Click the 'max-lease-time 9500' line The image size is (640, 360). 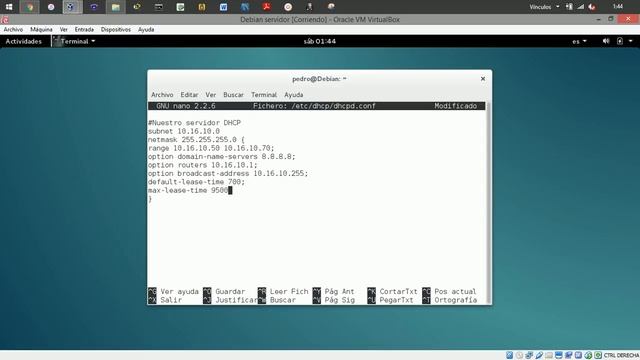pos(188,191)
